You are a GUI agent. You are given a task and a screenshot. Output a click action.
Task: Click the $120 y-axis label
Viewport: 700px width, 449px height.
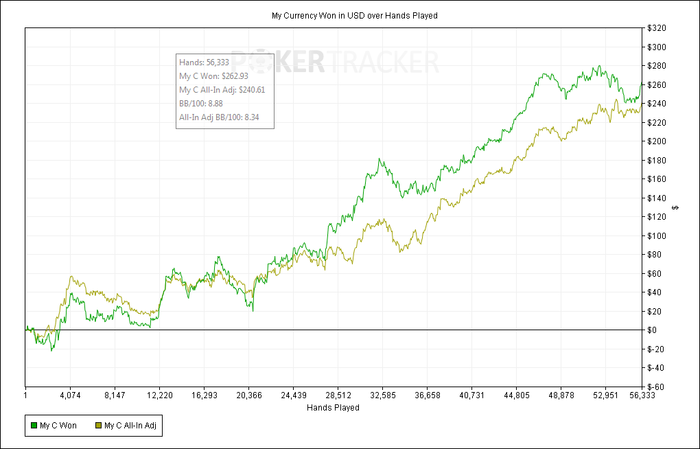coord(657,217)
